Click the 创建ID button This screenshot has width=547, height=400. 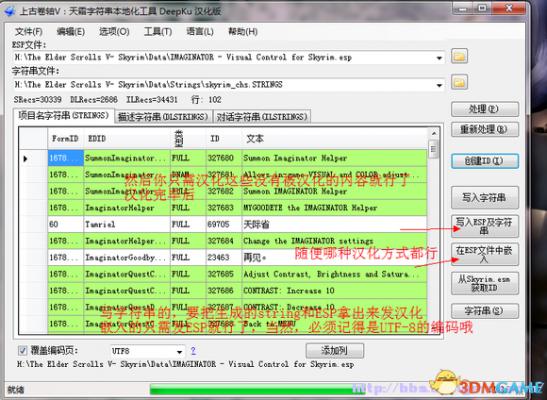click(x=485, y=161)
